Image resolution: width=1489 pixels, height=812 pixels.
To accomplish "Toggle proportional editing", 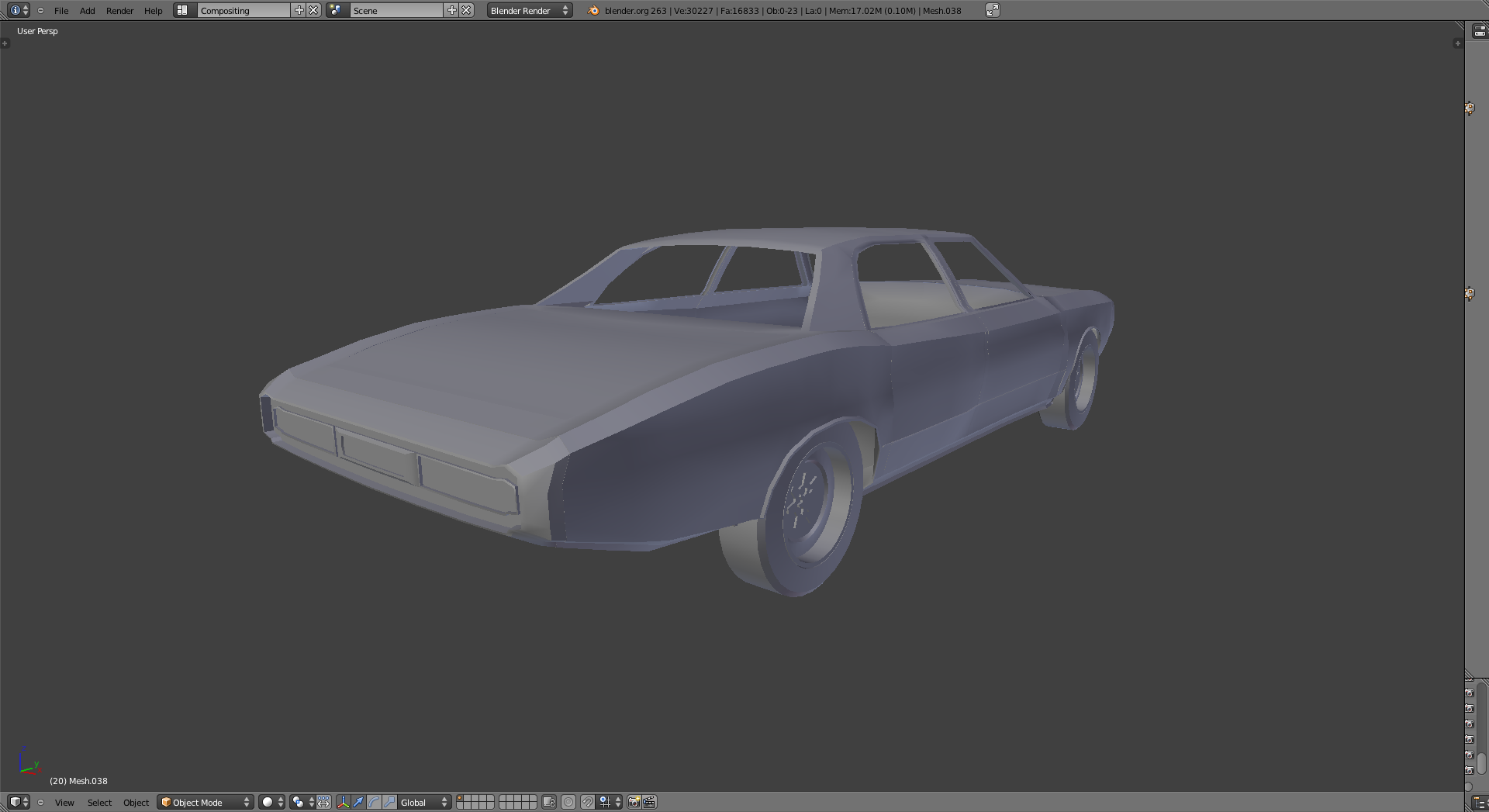I will pyautogui.click(x=568, y=802).
